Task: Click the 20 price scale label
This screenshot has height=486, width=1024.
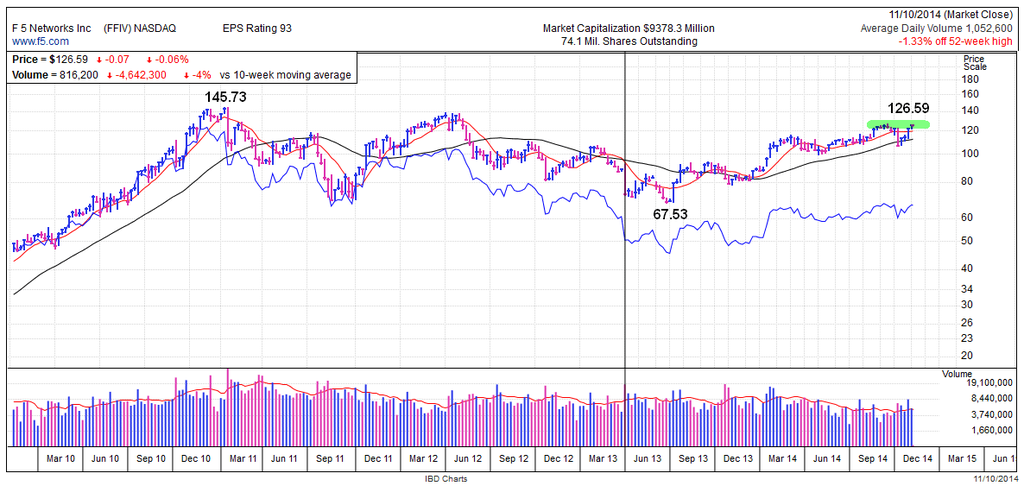Action: pos(969,356)
